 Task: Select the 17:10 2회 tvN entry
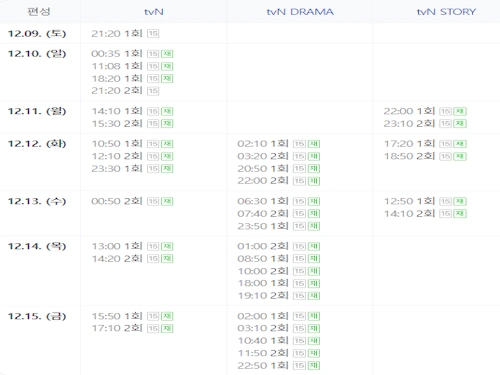click(x=117, y=328)
